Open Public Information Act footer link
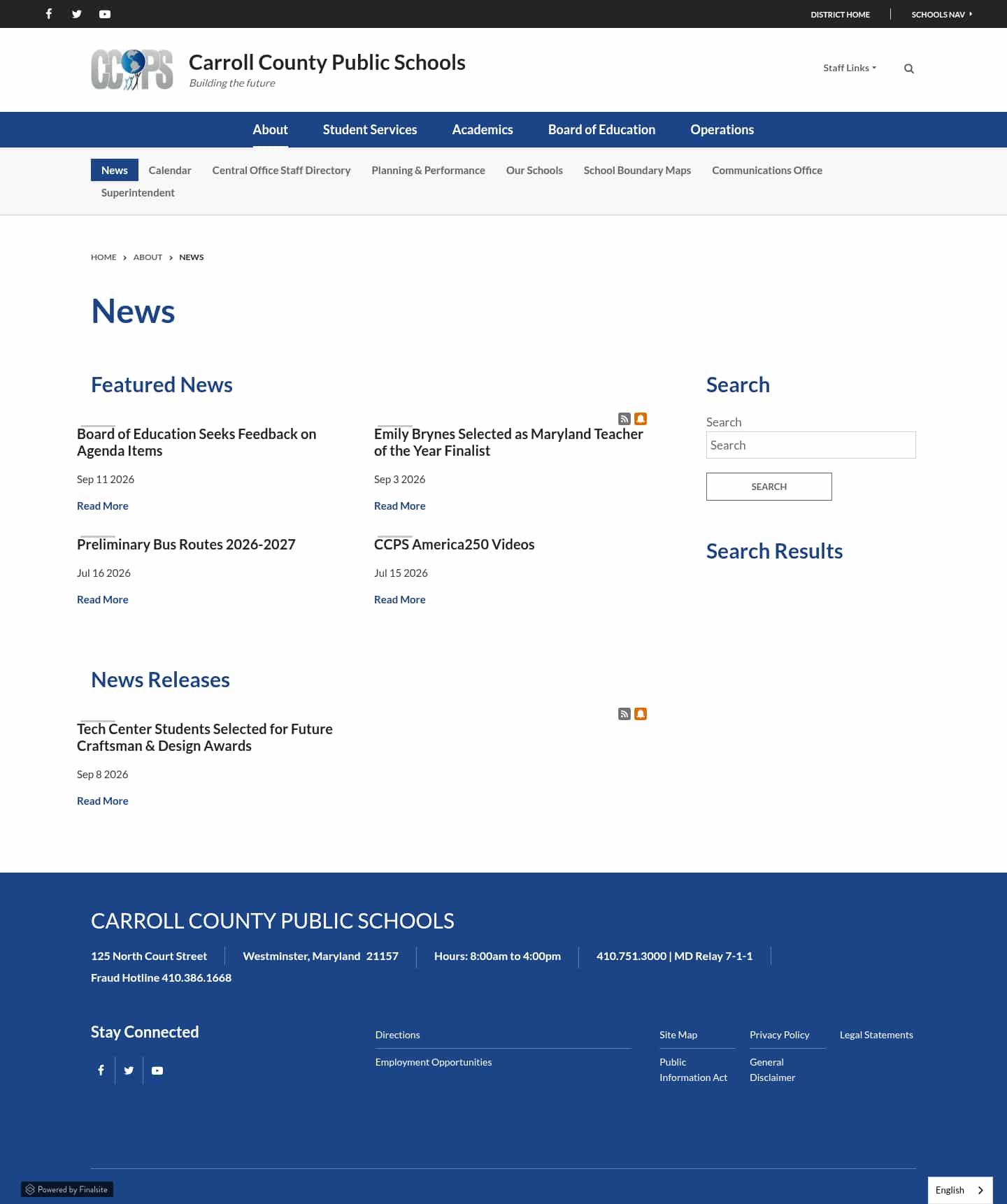The width and height of the screenshot is (1007, 1204). [694, 1070]
